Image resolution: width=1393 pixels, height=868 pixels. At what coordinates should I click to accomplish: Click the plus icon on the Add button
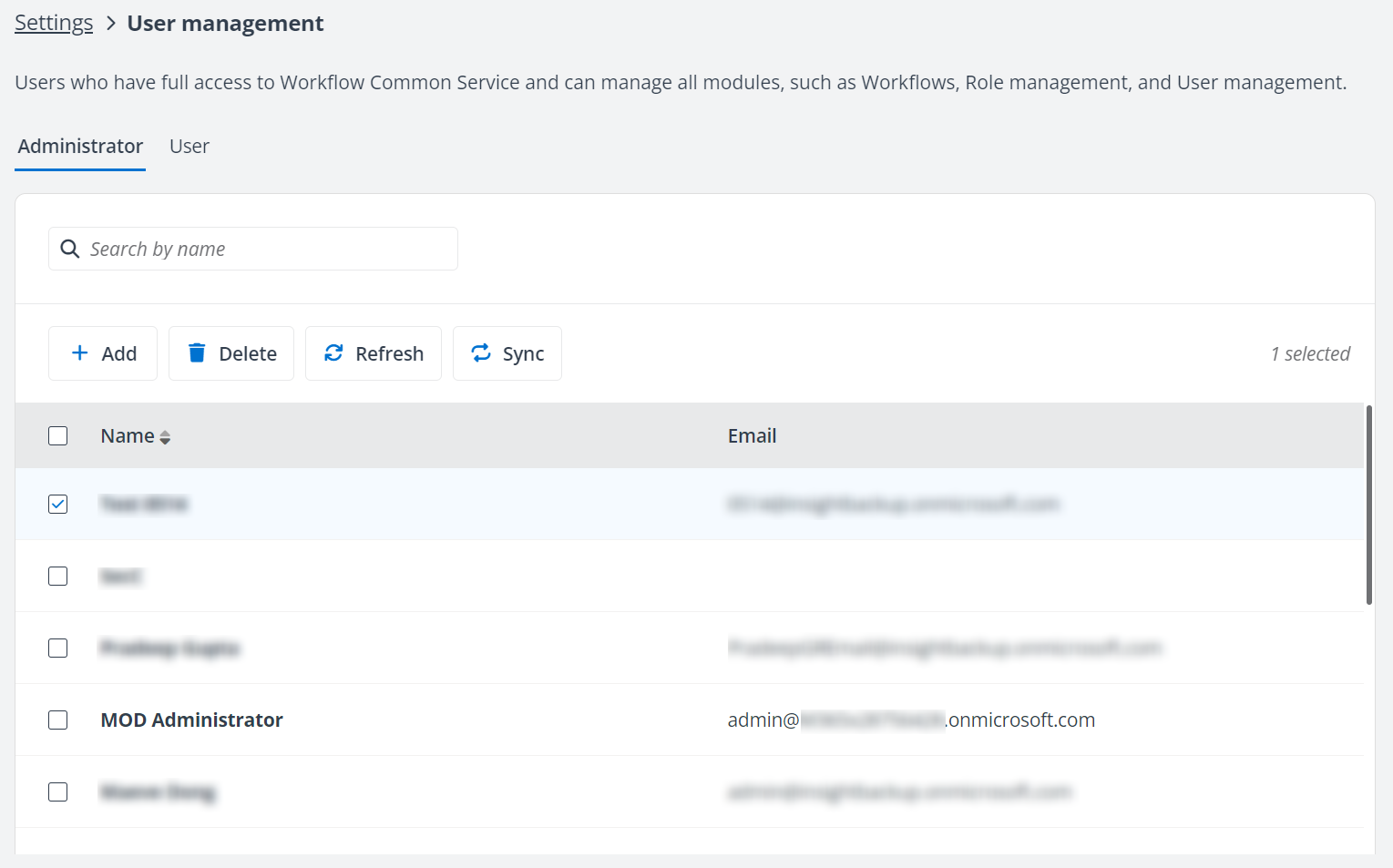point(80,353)
